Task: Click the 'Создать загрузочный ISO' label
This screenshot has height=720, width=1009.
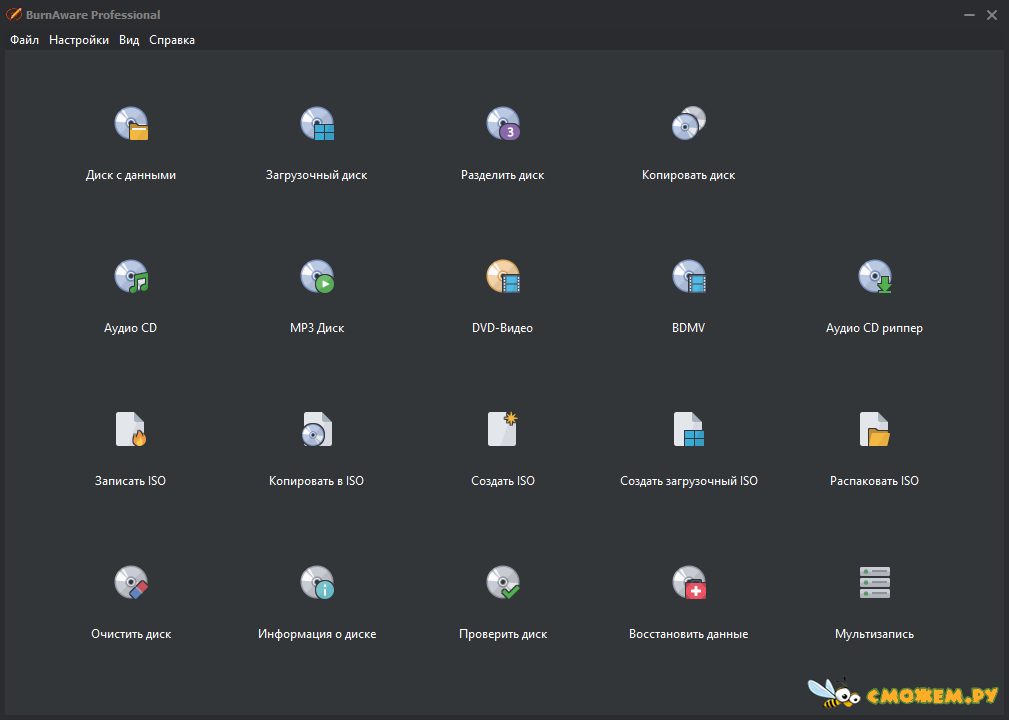Action: click(689, 481)
